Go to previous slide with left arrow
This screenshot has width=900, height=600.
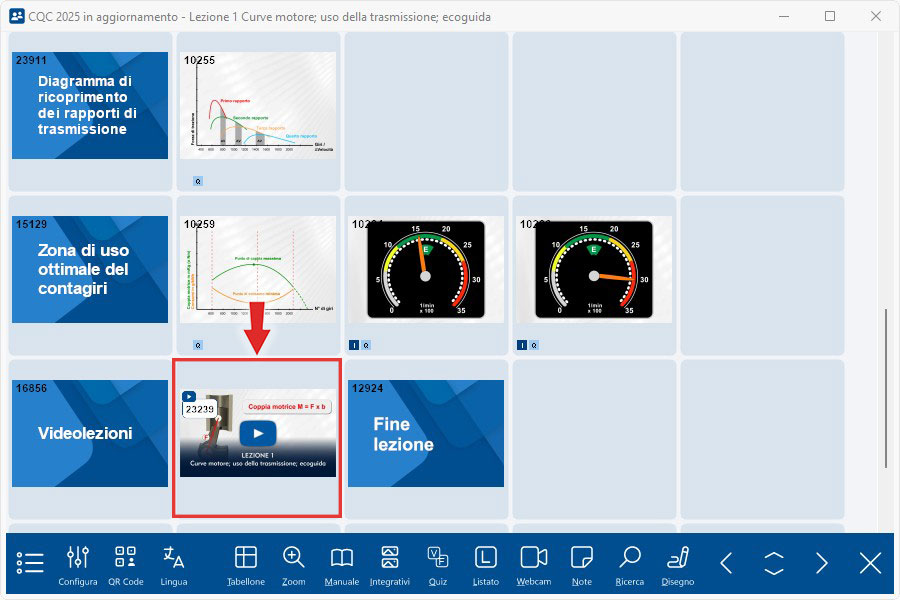point(727,563)
